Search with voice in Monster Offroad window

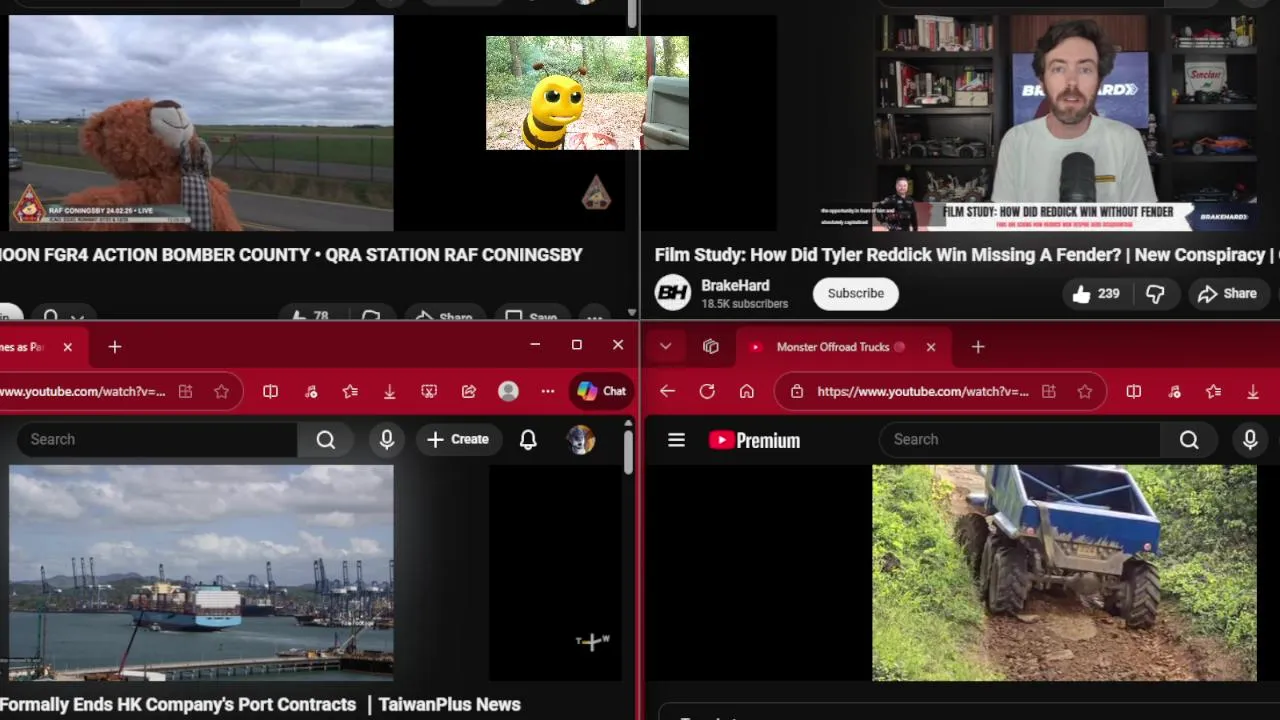click(x=1249, y=439)
